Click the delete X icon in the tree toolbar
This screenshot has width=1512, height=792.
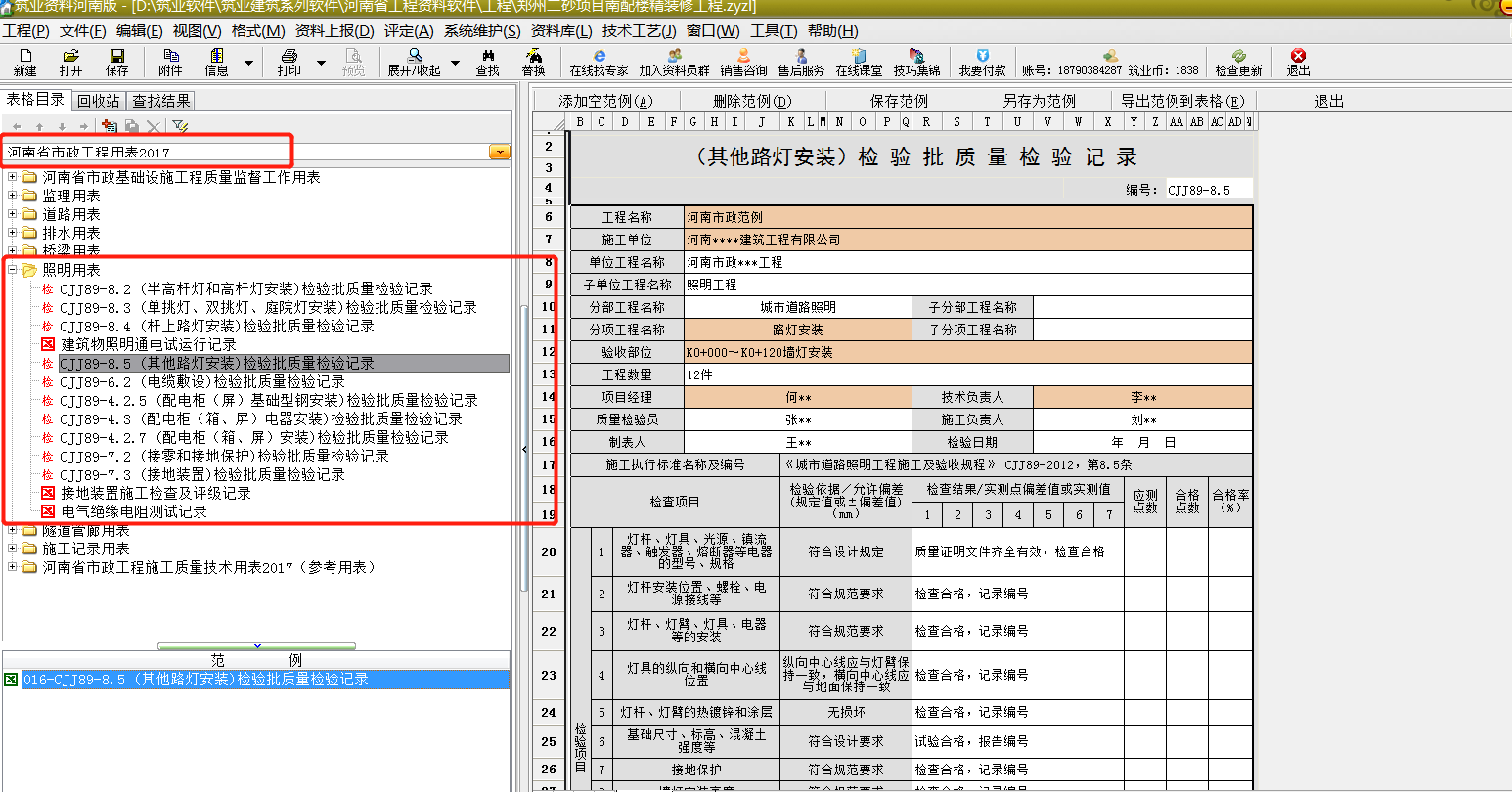coord(154,126)
